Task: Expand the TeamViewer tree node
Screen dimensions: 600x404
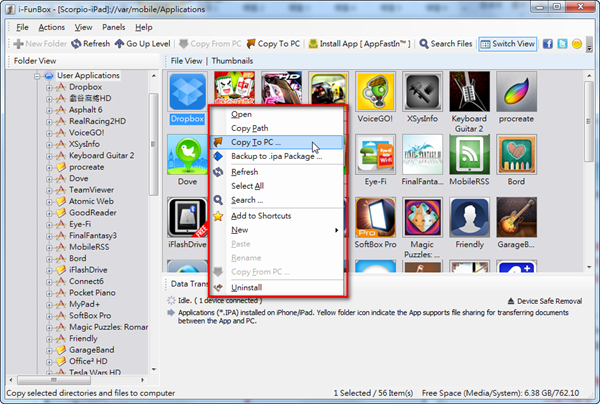Action: pyautogui.click(x=49, y=191)
